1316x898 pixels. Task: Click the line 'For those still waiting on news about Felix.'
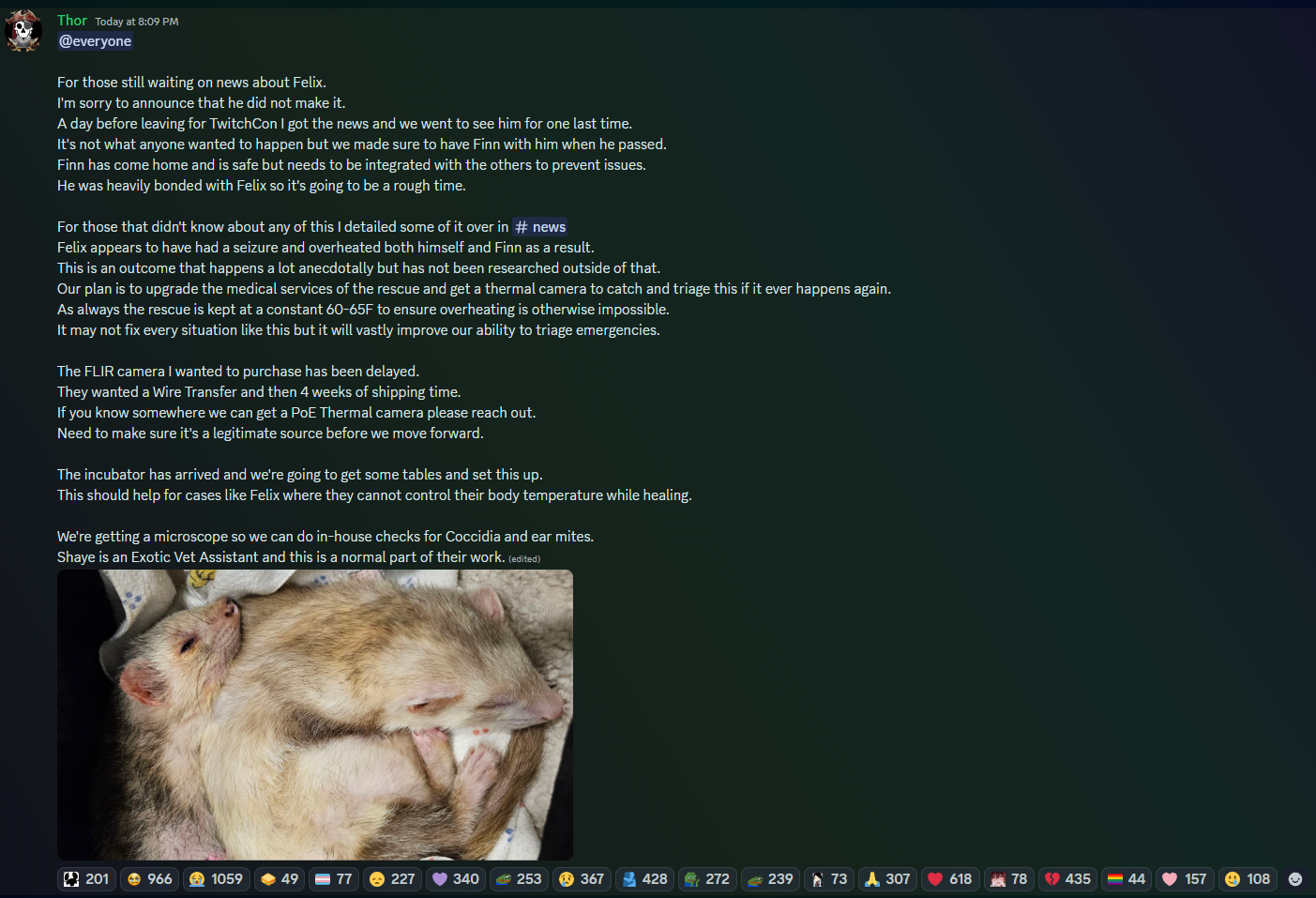(191, 83)
